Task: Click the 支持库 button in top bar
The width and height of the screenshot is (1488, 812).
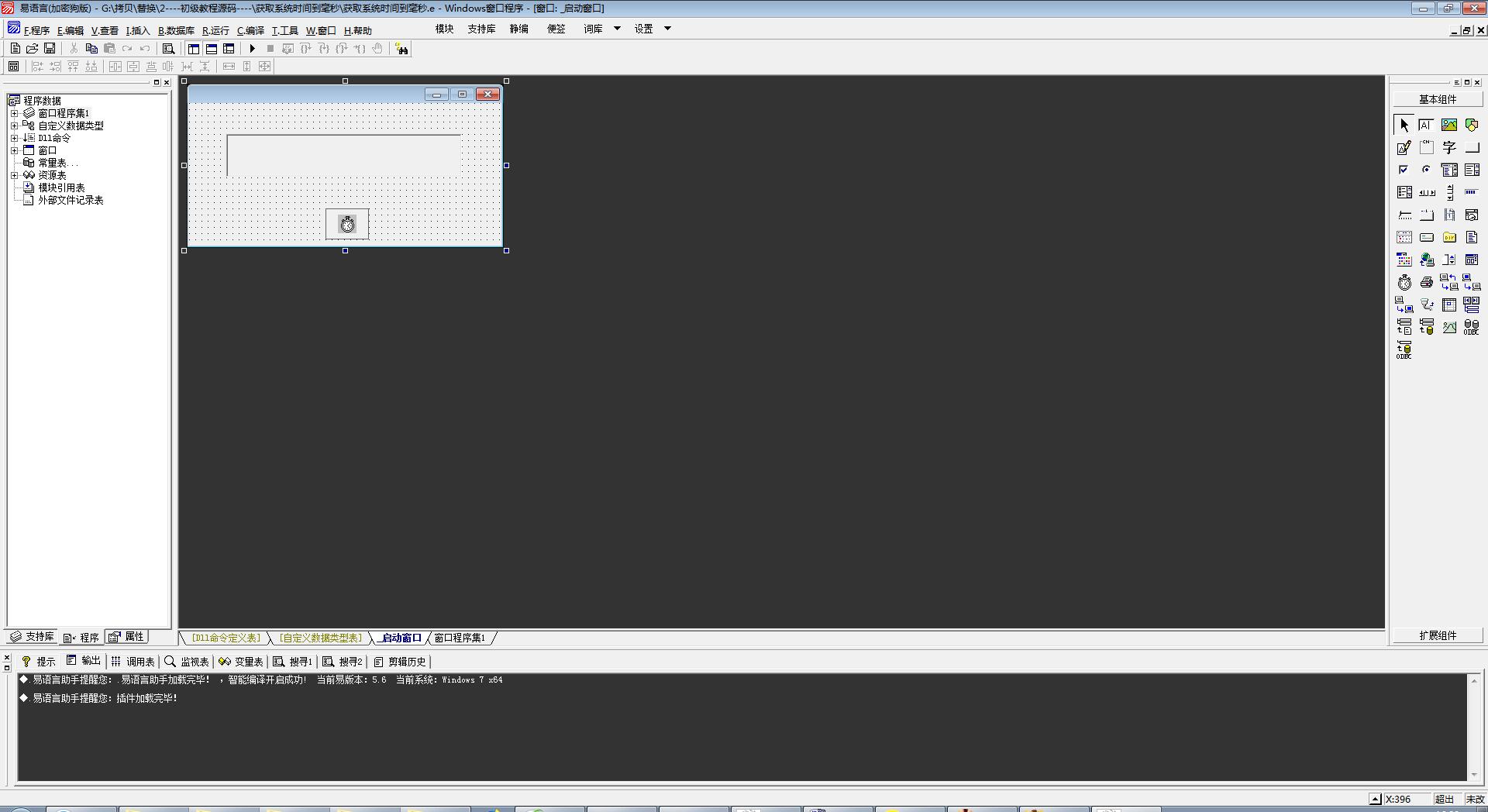Action: point(480,29)
